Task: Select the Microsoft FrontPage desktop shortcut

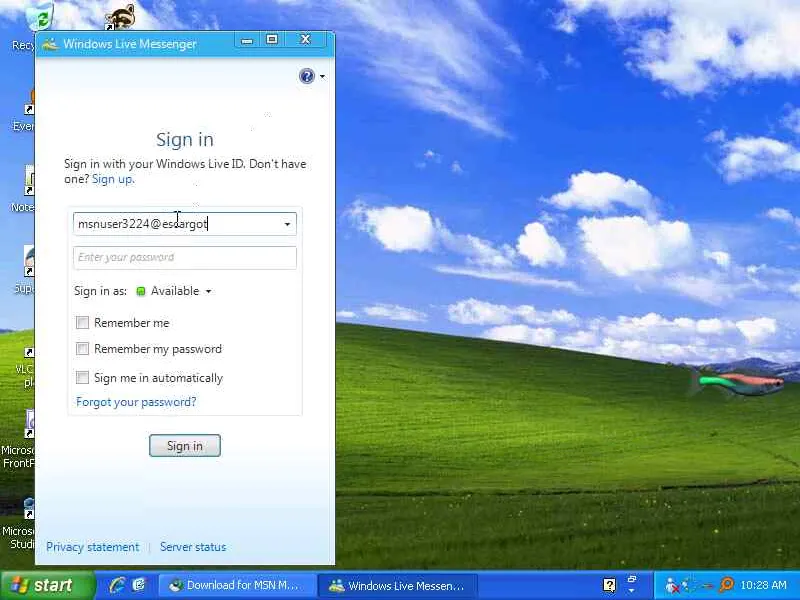Action: (x=18, y=439)
